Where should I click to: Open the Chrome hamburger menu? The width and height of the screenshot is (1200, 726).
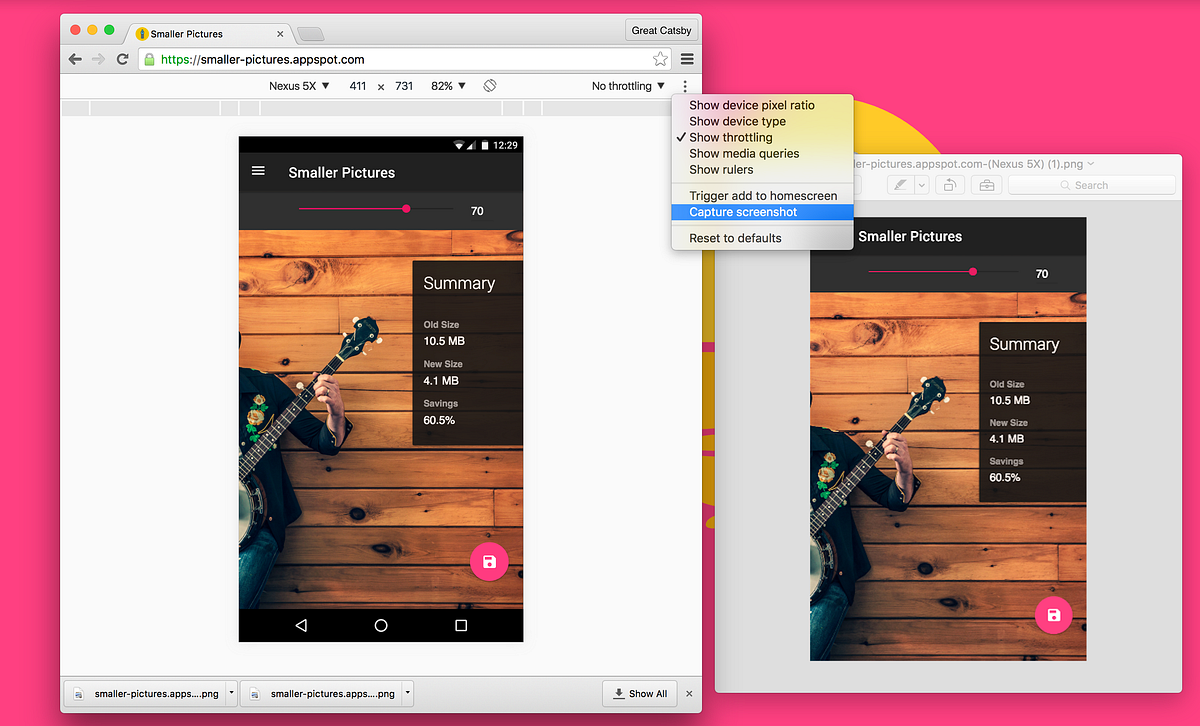[687, 59]
